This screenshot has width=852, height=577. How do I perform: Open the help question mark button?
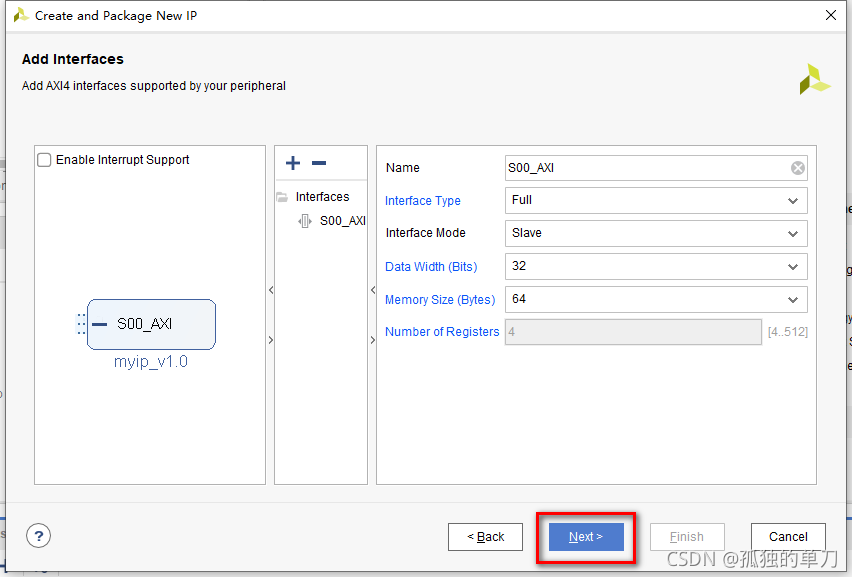pyautogui.click(x=39, y=536)
